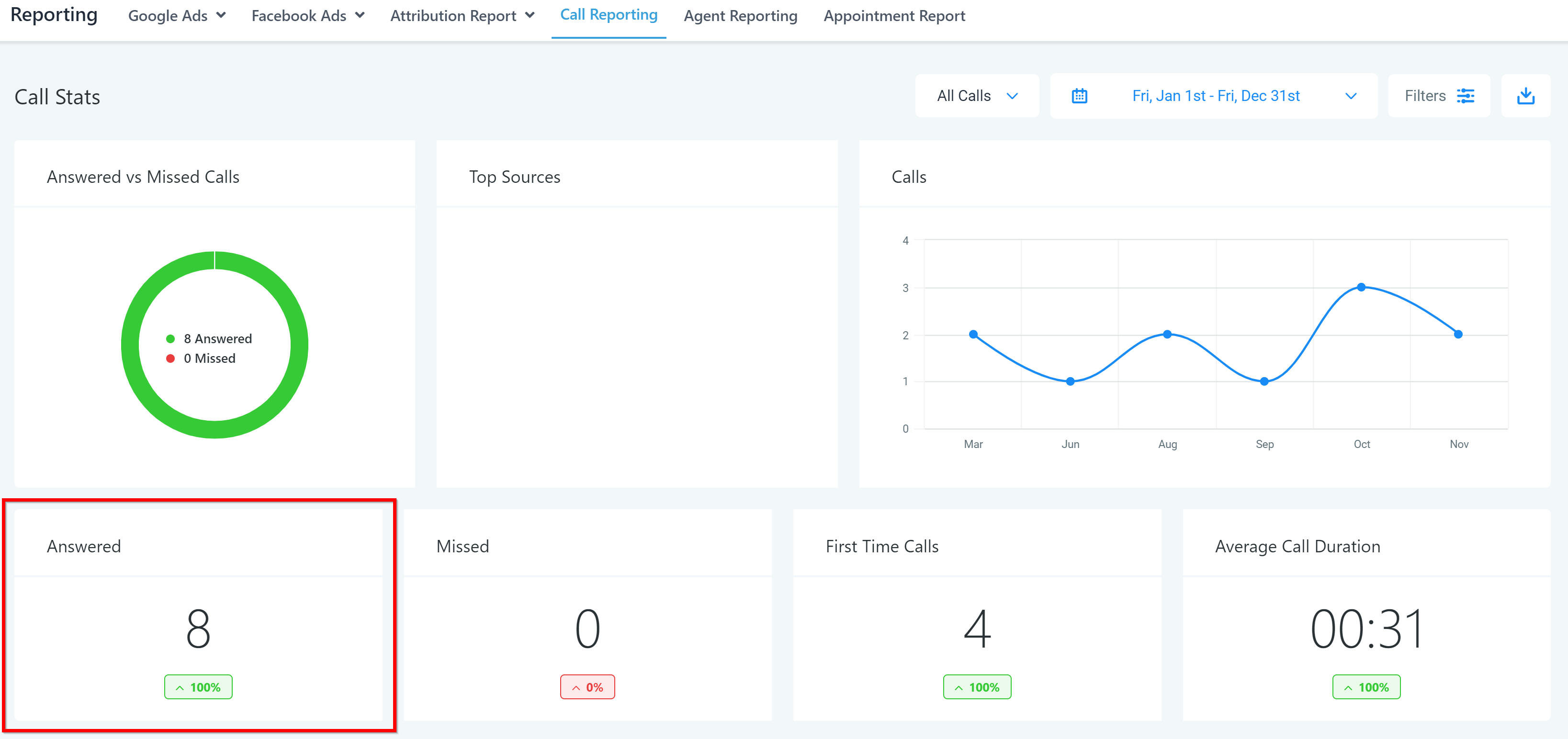Open the All Calls dropdown
1568x739 pixels.
pyautogui.click(x=976, y=96)
